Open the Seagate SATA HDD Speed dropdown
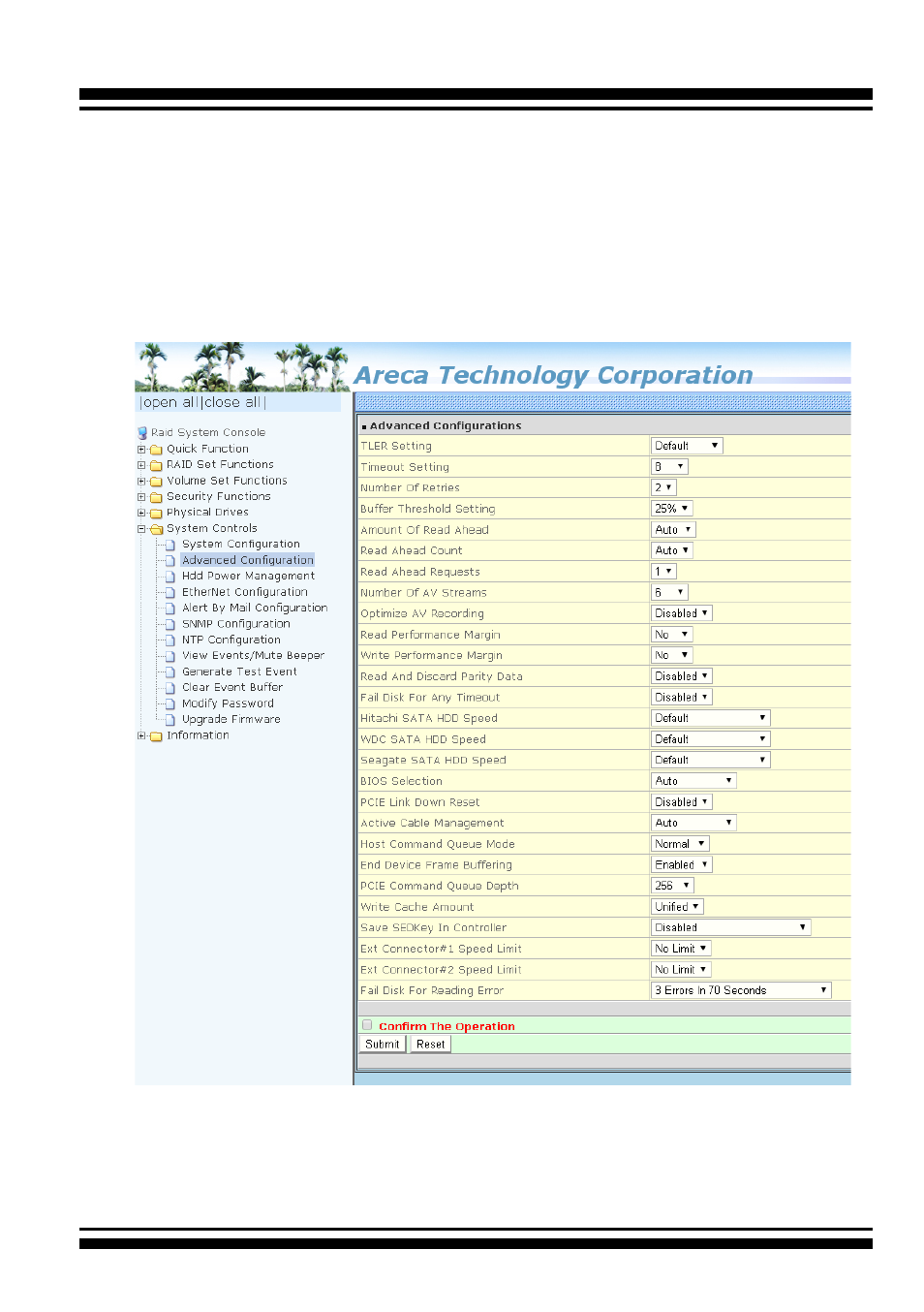Viewport: 924px width, 1312px height. click(711, 761)
